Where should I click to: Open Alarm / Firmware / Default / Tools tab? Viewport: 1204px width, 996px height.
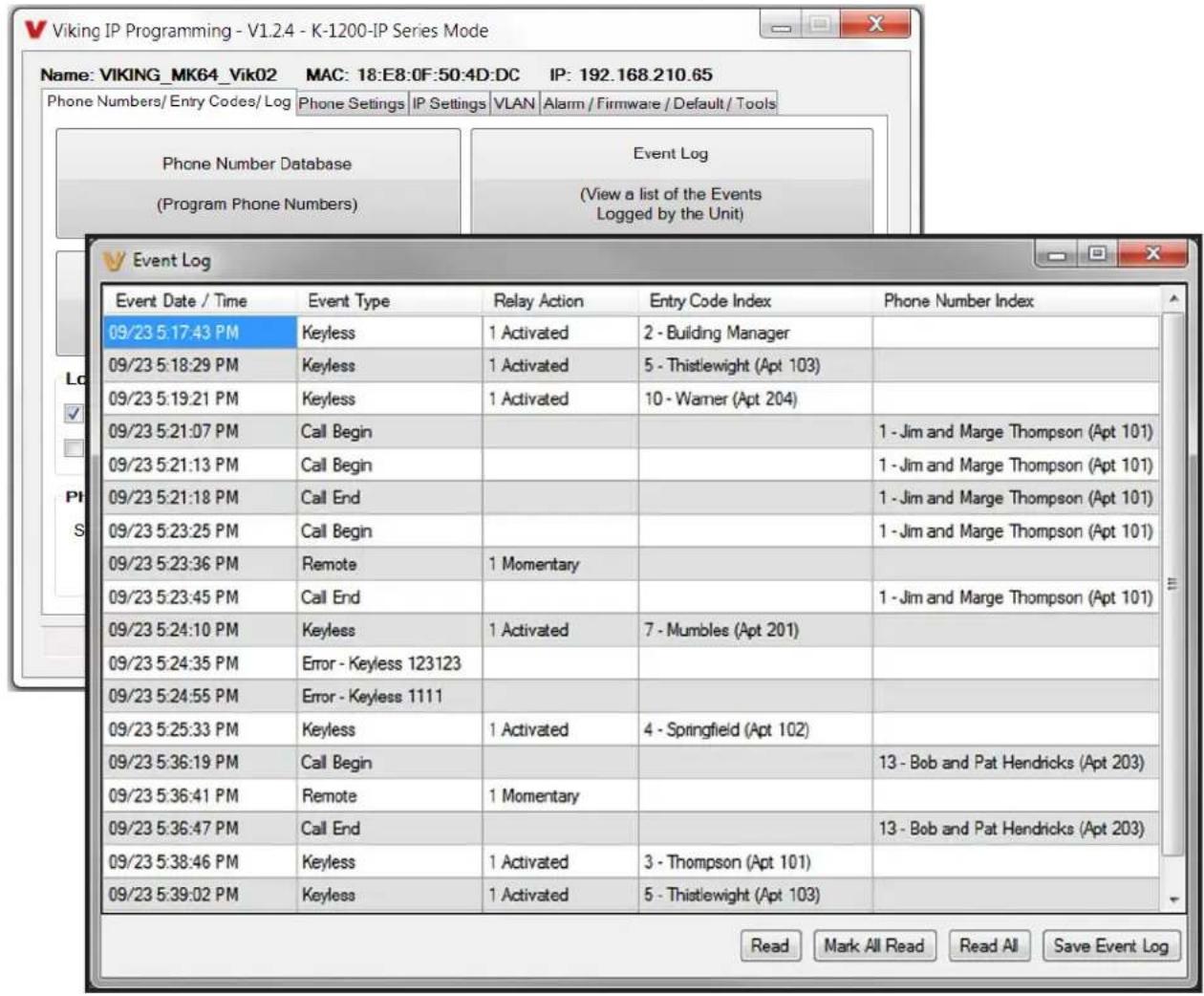pos(659,103)
